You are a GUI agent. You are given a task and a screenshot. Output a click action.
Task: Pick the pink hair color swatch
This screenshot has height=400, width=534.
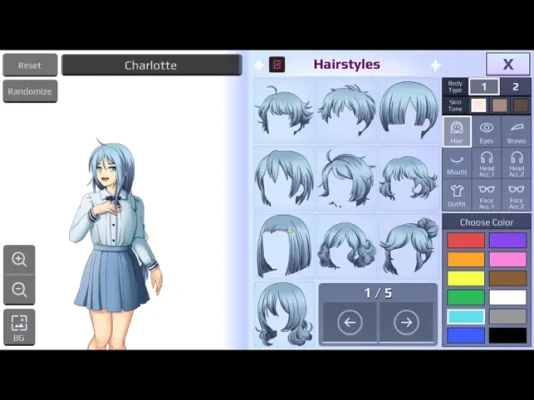click(x=507, y=259)
